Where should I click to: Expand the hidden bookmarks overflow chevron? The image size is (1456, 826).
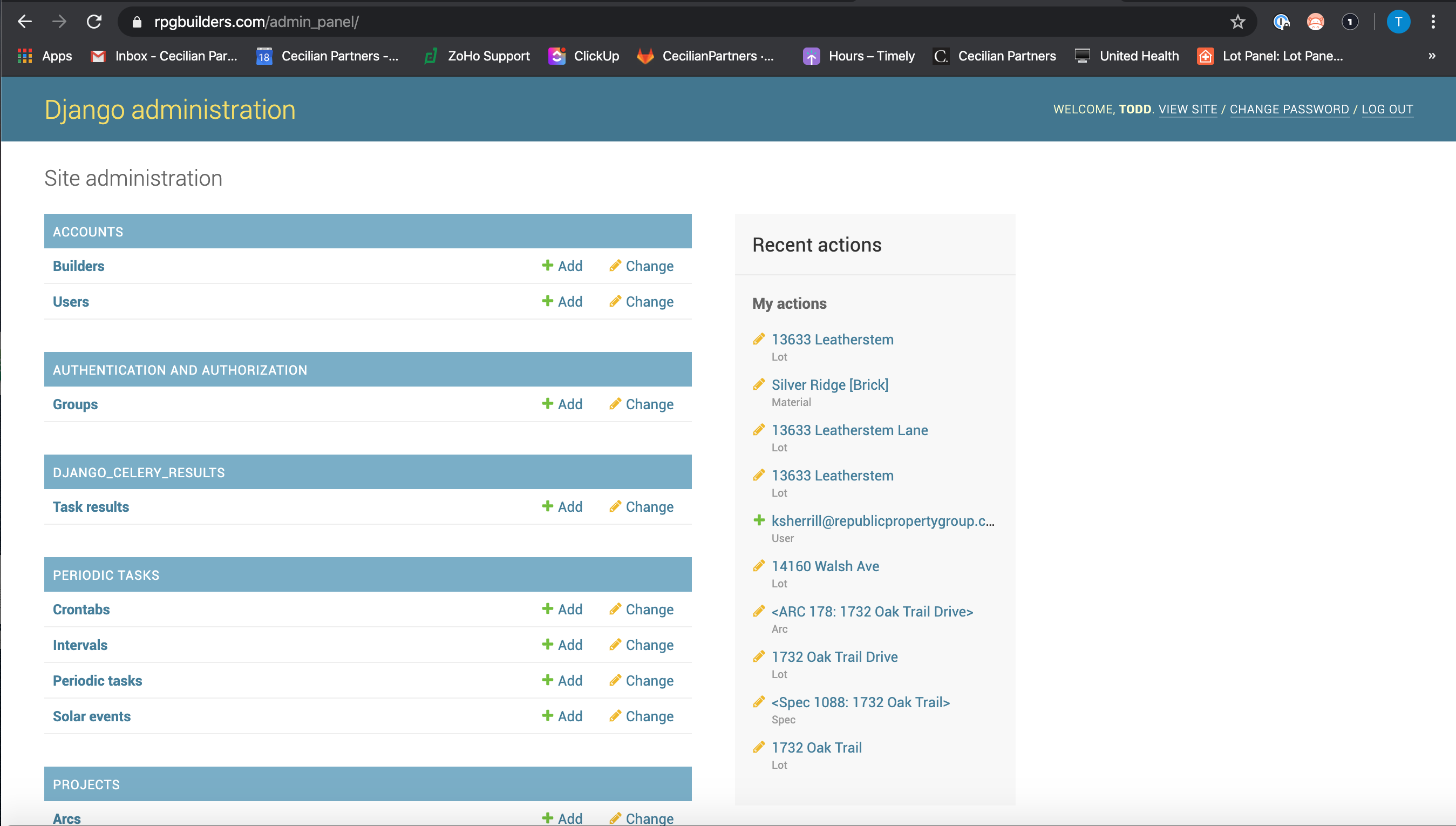pos(1432,56)
